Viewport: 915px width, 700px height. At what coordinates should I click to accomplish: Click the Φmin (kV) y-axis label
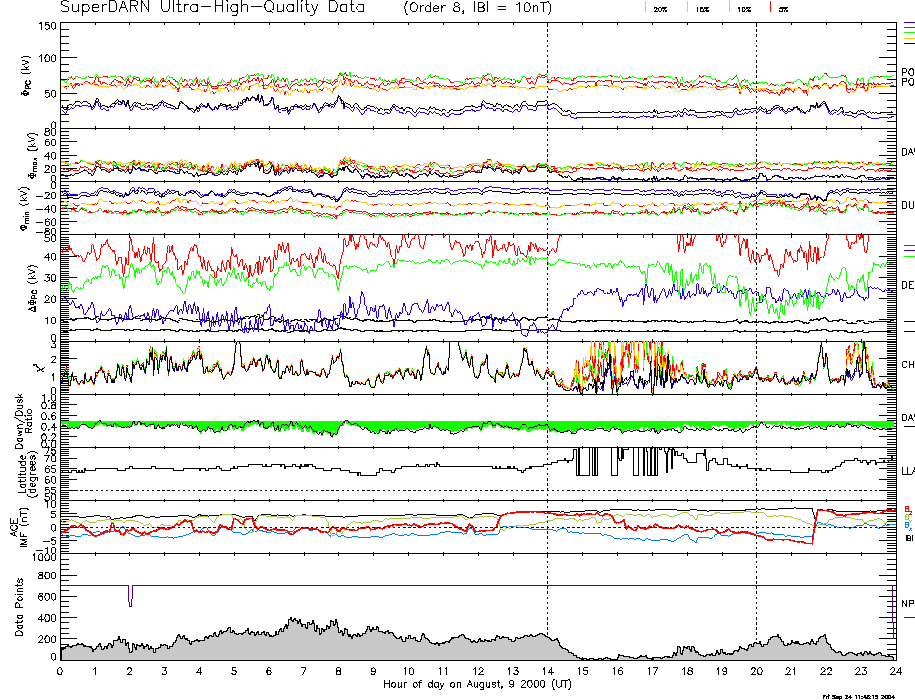[25, 209]
